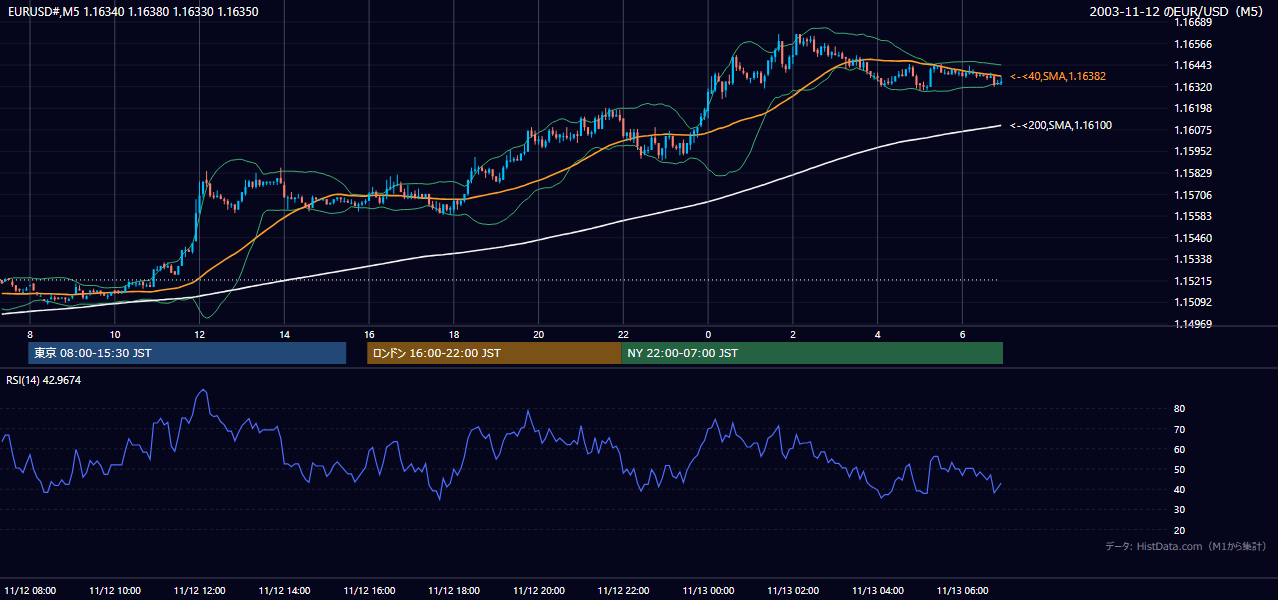1278x600 pixels.
Task: Click RSI scale level 50
Action: pos(1179,469)
